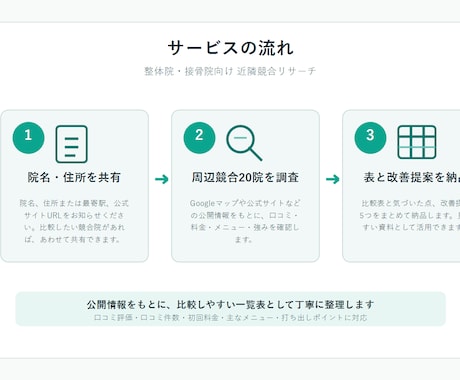Click the step title 院名・住所を共有
Screen dimensions: 460x380
click(74, 177)
